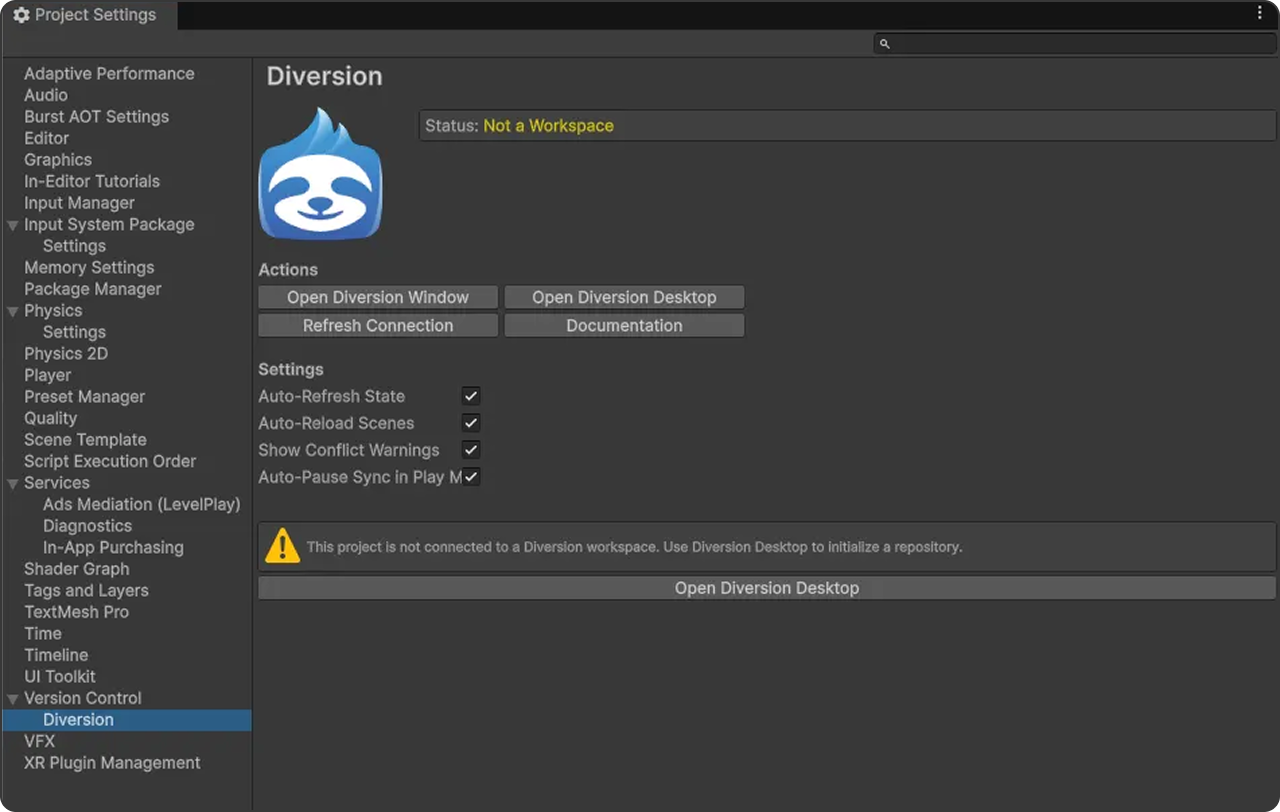This screenshot has height=812, width=1280.
Task: Open Editor settings category
Action: click(x=46, y=138)
